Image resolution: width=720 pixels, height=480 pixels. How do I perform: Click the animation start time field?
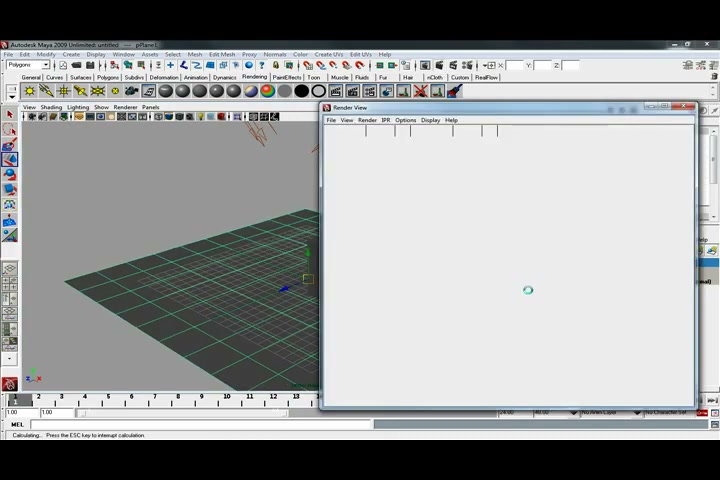[x=22, y=412]
